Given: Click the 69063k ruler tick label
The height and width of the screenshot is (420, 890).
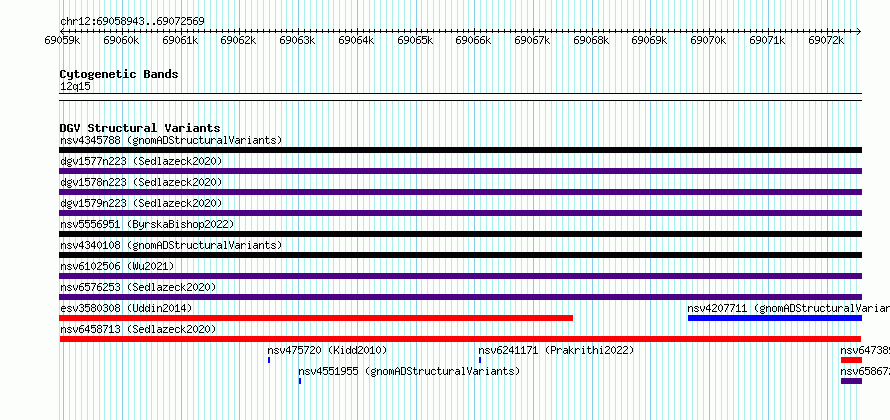Looking at the screenshot, I should (x=297, y=40).
